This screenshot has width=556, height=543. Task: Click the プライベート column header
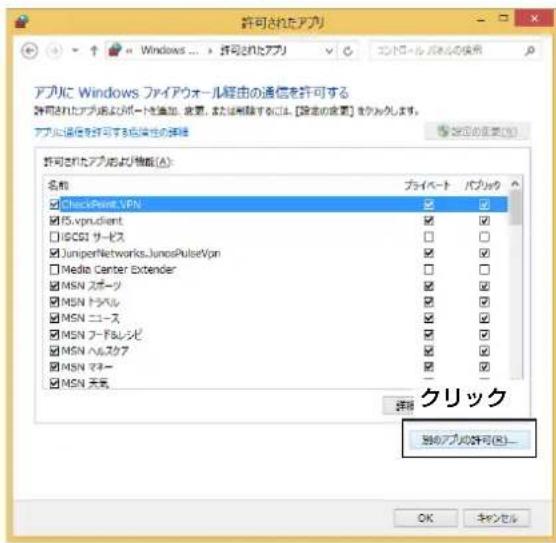pos(427,185)
